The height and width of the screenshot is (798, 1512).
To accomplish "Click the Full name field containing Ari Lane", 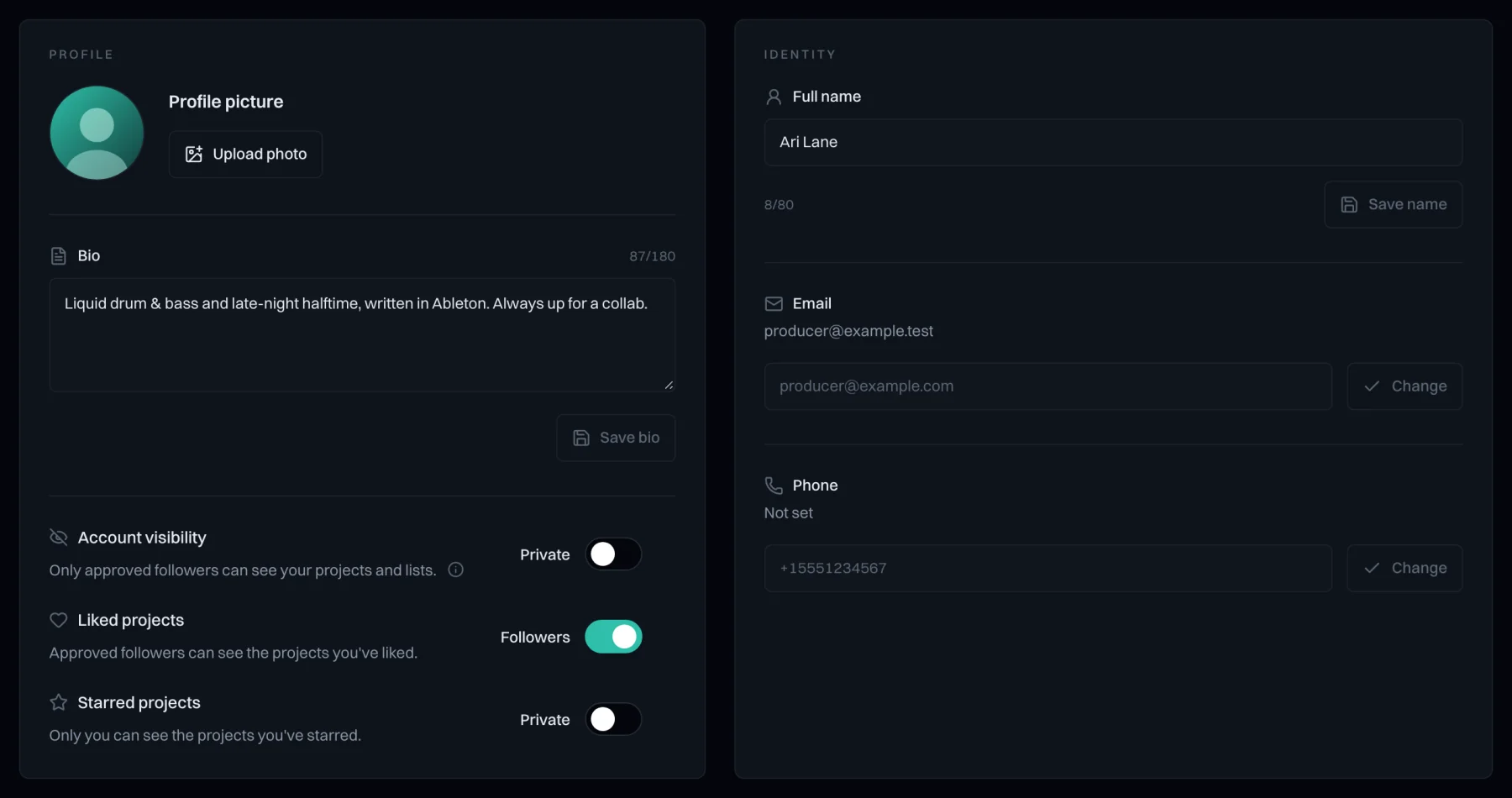I will tap(1113, 142).
